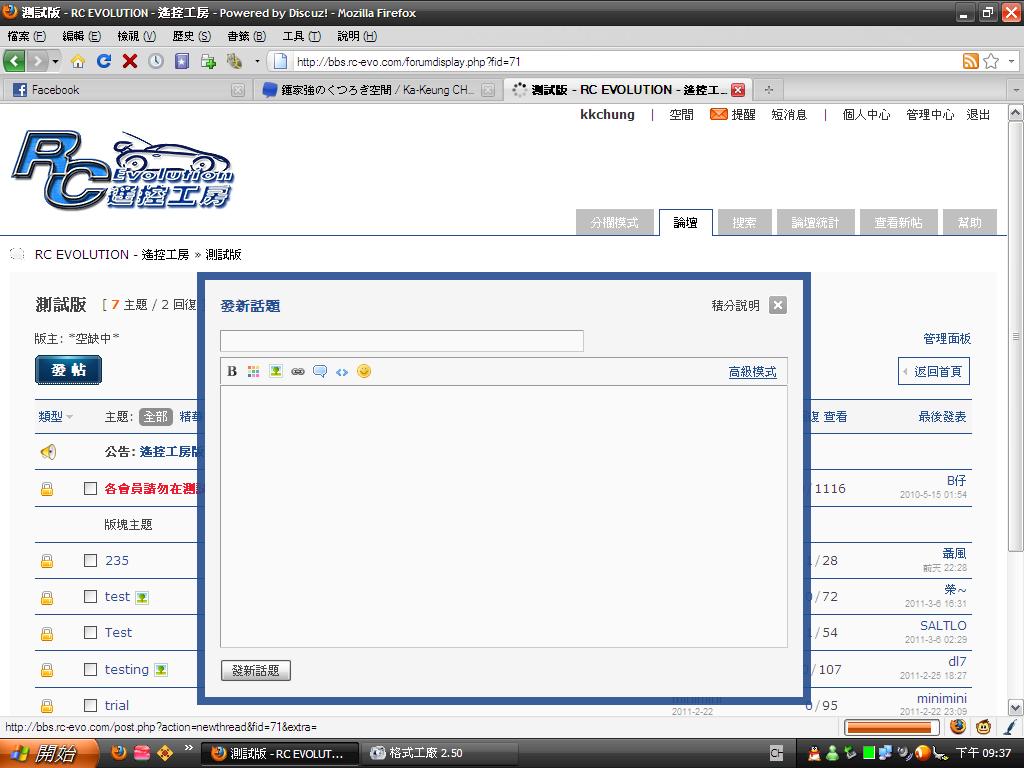Check the box beside thread "235"
This screenshot has height=768, width=1024.
(90, 561)
